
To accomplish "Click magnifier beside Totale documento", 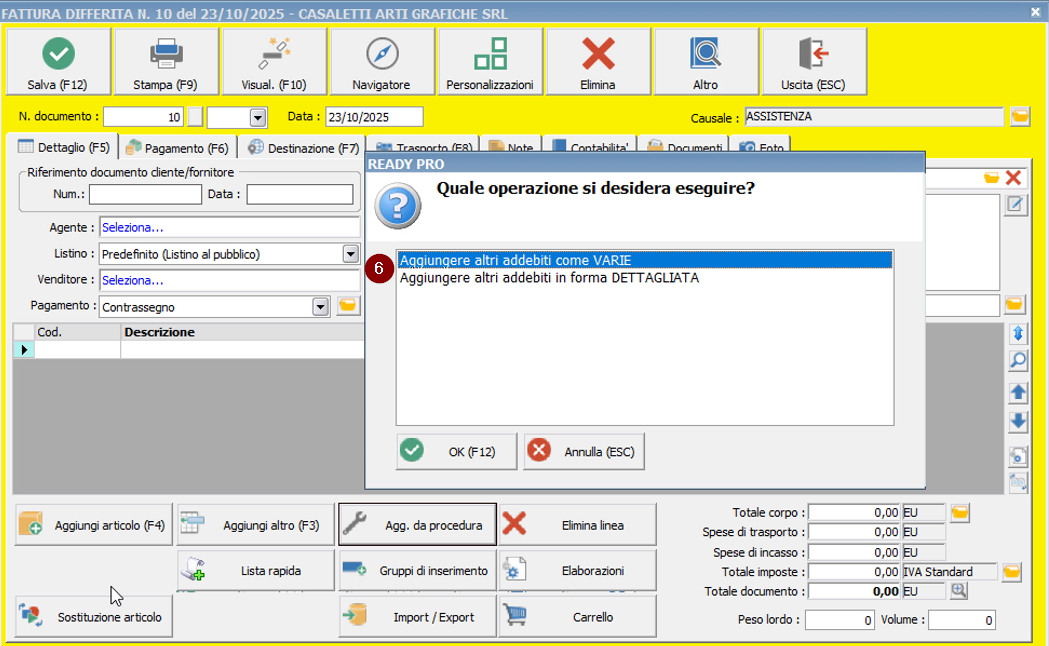I will click(x=959, y=591).
